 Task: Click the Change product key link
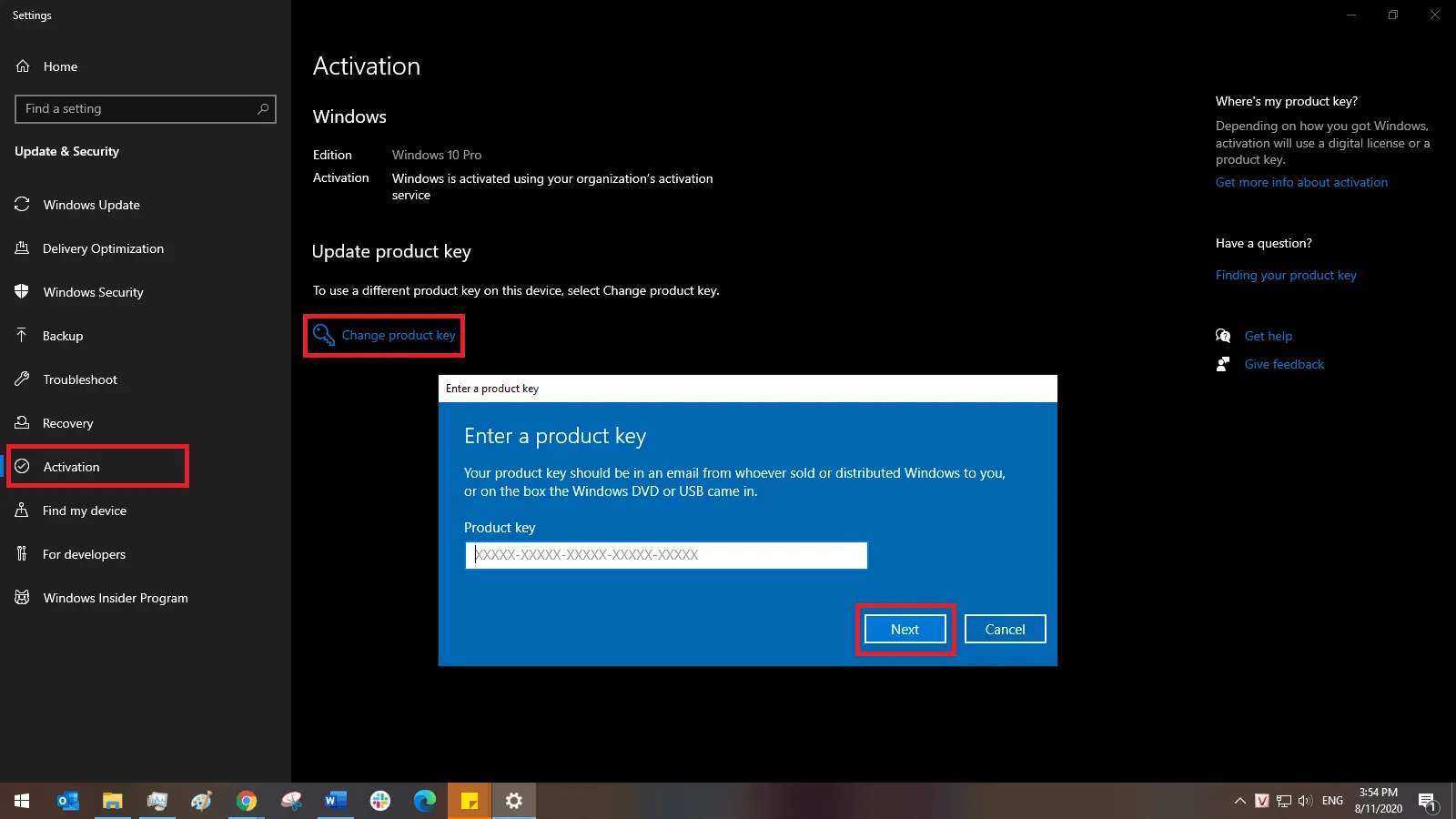coord(399,335)
